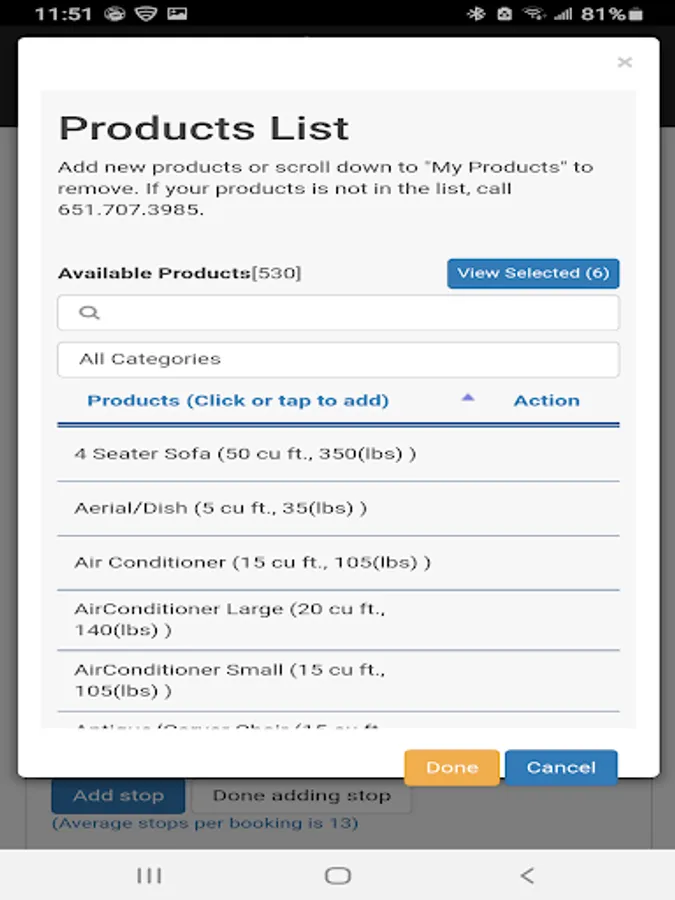Add Aerial/Dish to products
Viewport: 675px width, 900px height.
(220, 508)
